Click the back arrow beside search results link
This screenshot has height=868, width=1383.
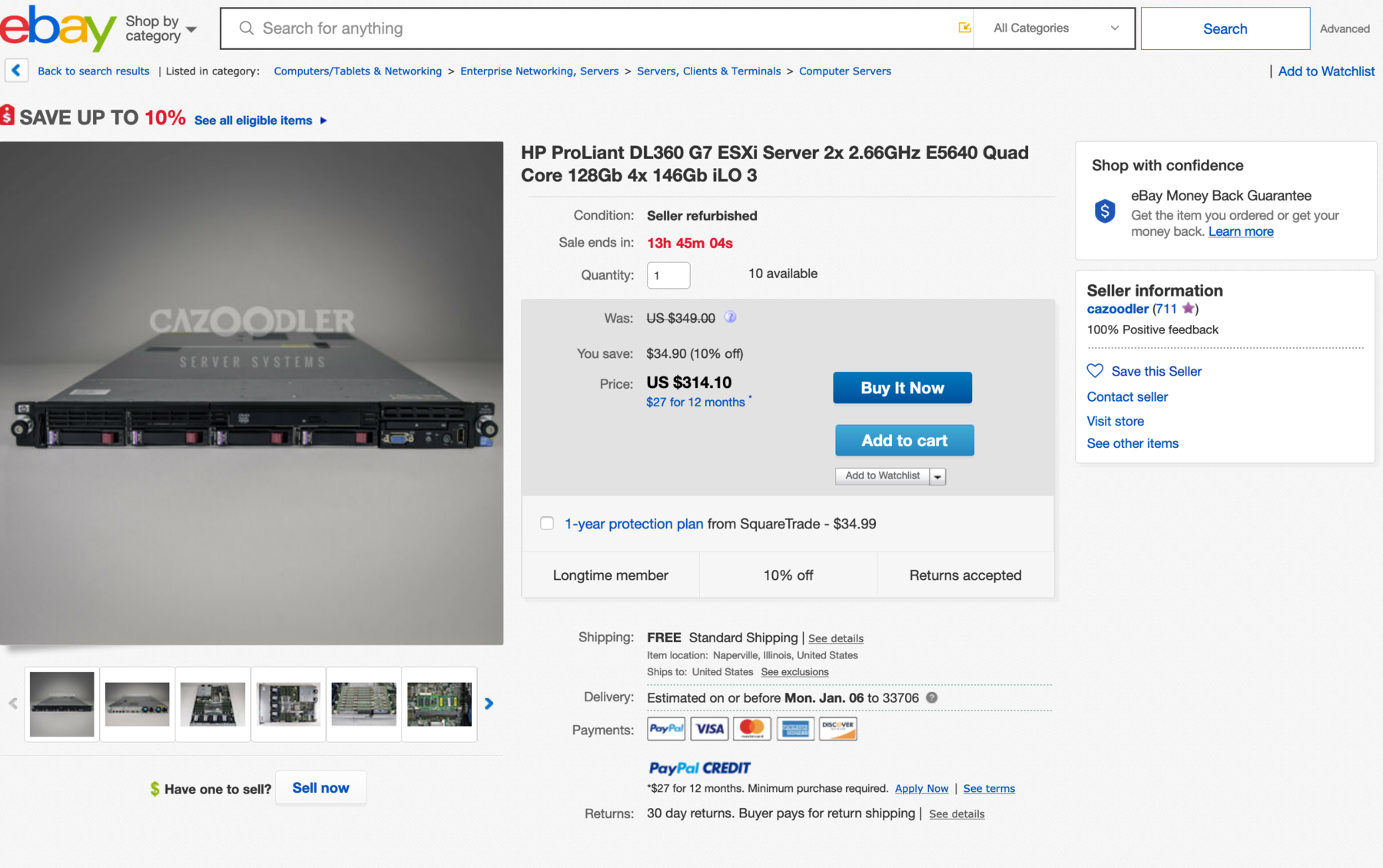click(x=16, y=71)
